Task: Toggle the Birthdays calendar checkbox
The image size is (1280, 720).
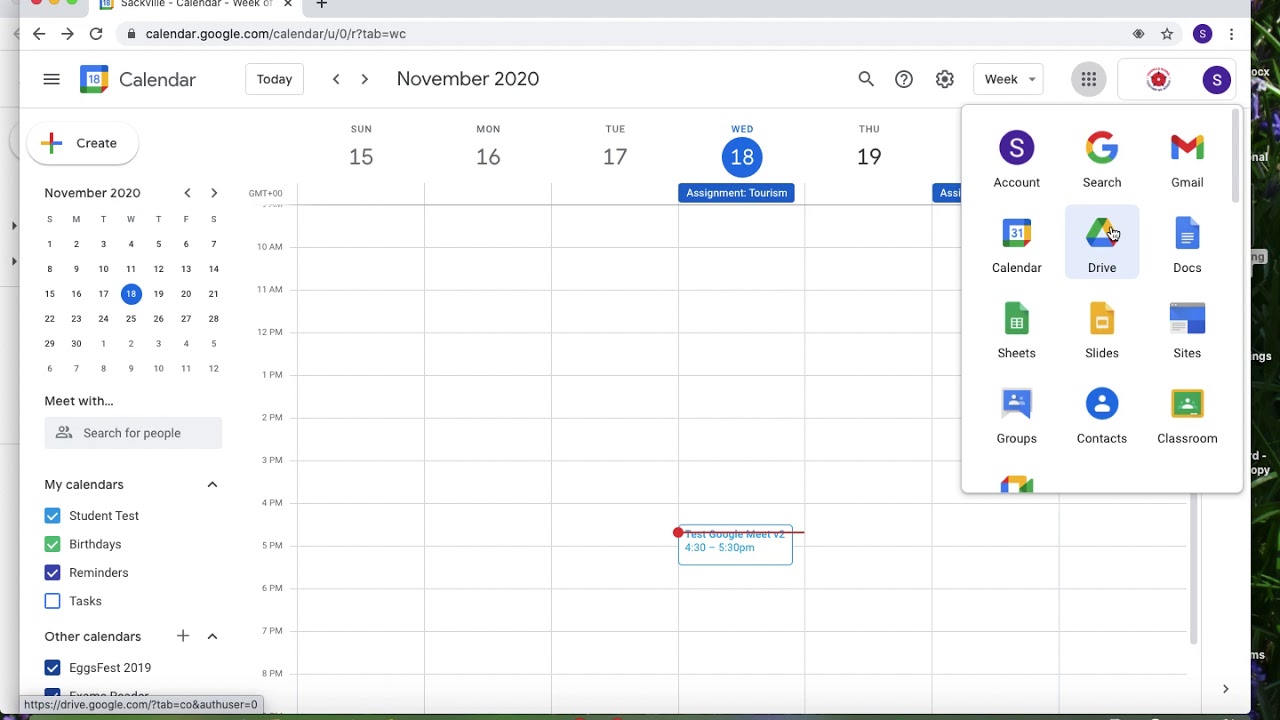Action: point(52,544)
